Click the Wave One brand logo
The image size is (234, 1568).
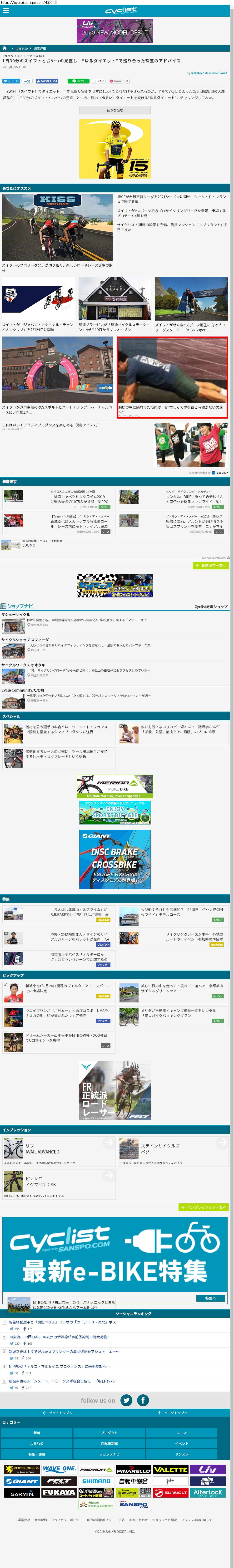[59, 1469]
